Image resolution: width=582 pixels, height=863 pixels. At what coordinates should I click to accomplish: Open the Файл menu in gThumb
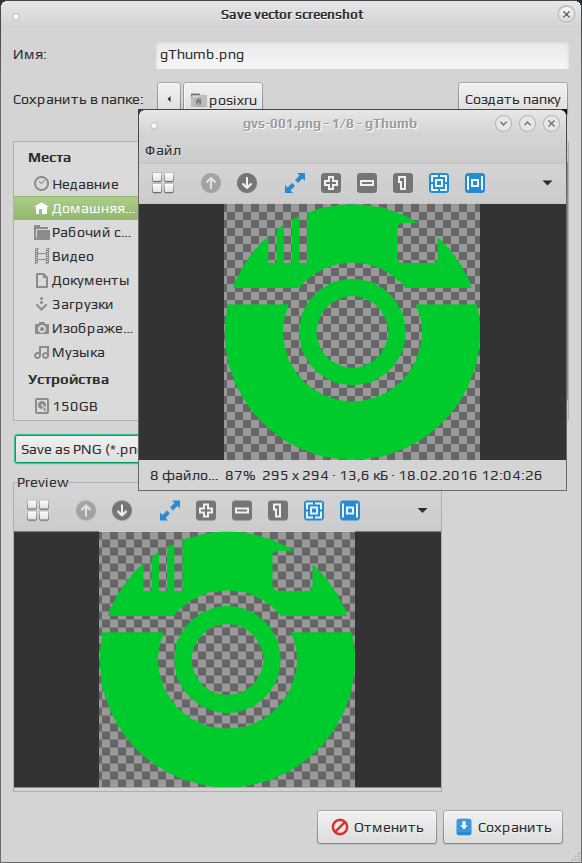coord(163,150)
